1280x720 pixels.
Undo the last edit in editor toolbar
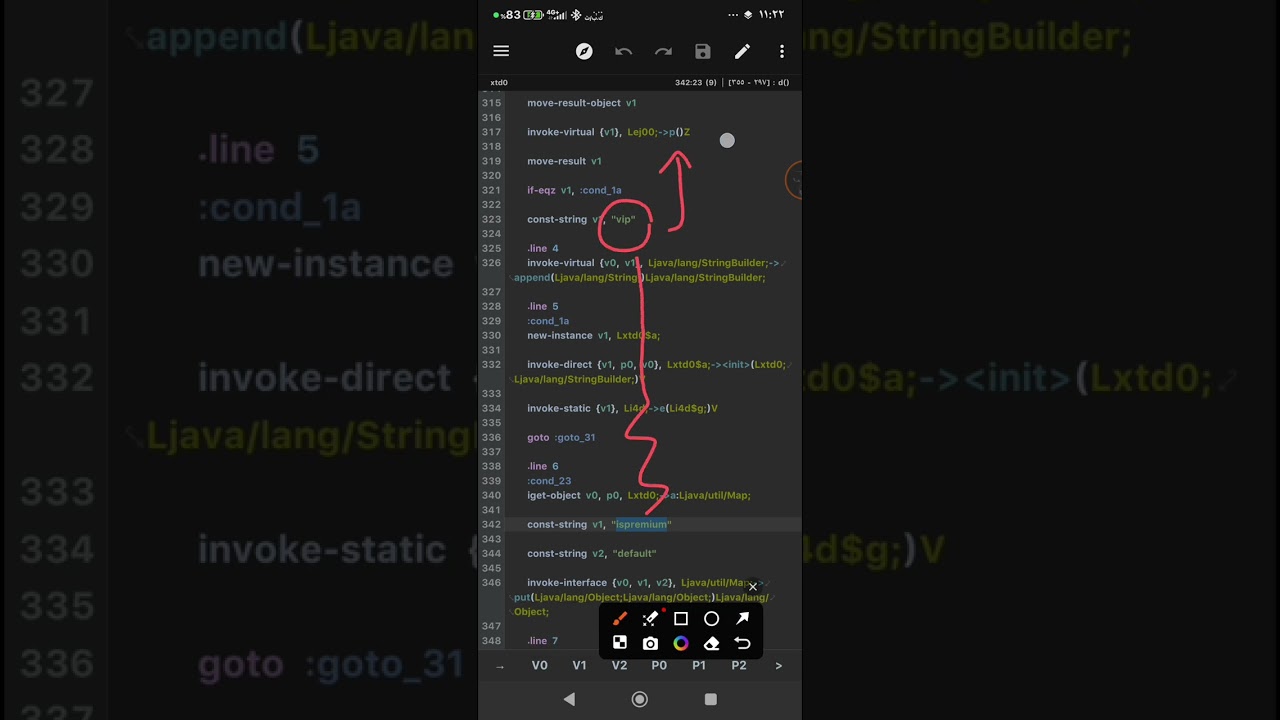pos(623,51)
